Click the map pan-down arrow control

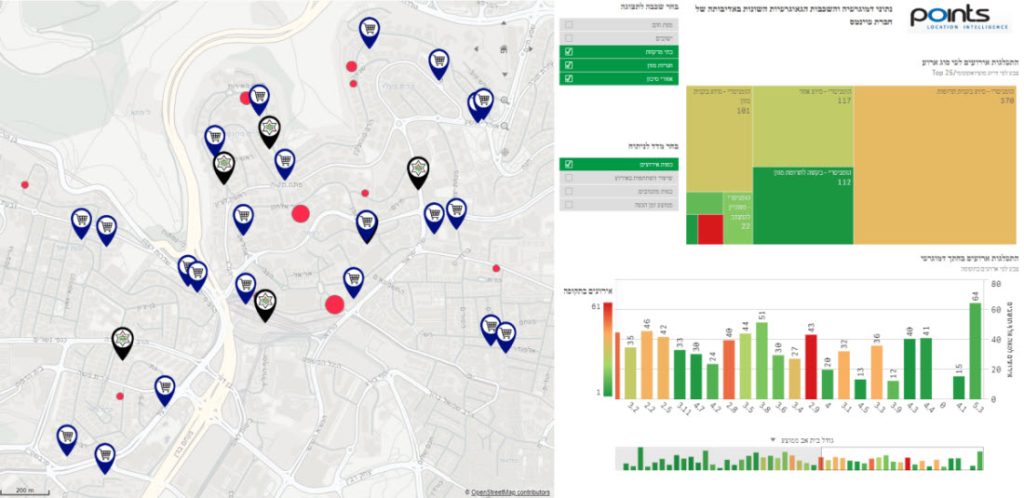[x=505, y=74]
